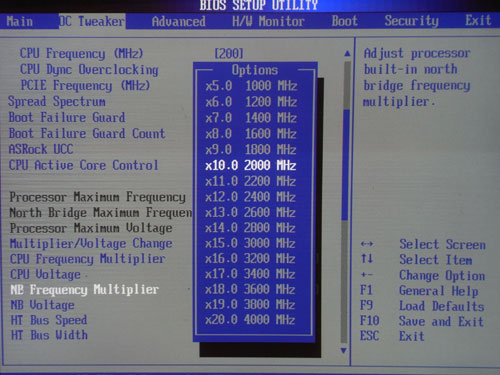The height and width of the screenshot is (375, 500).
Task: Pick x12.0 2400 MHz multiplier
Action: (251, 197)
